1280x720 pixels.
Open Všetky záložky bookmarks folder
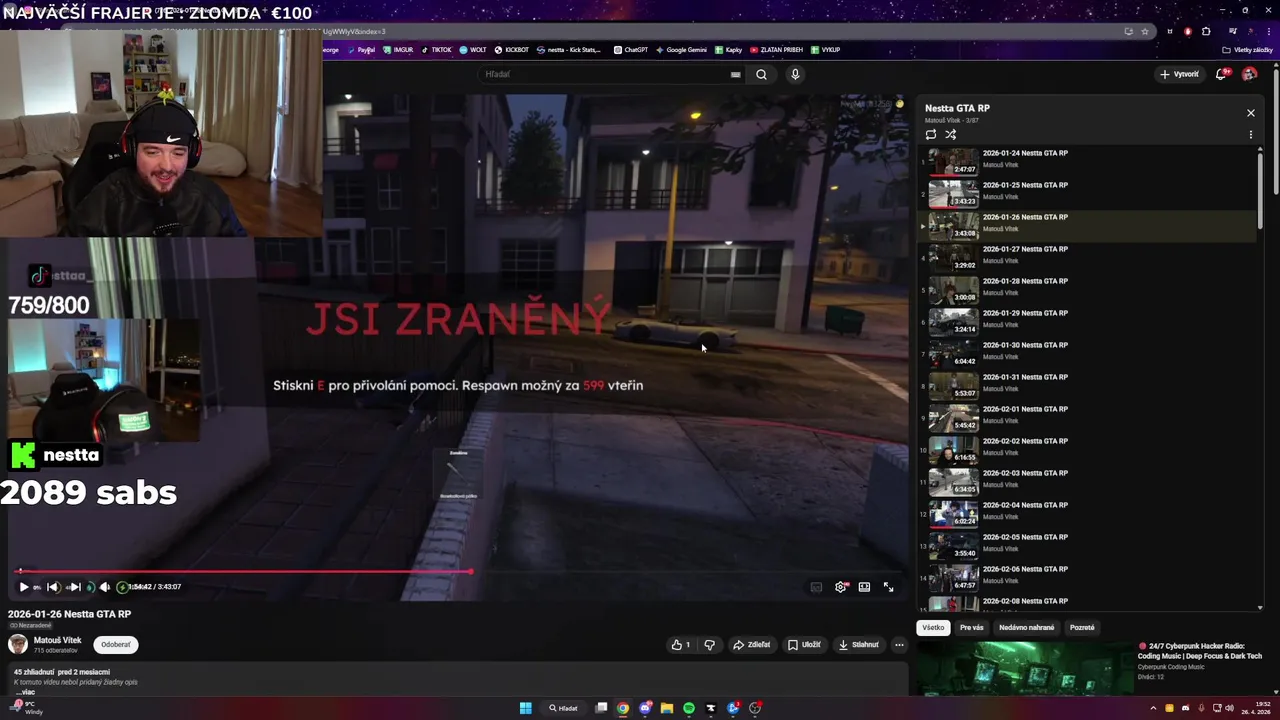pyautogui.click(x=1248, y=50)
